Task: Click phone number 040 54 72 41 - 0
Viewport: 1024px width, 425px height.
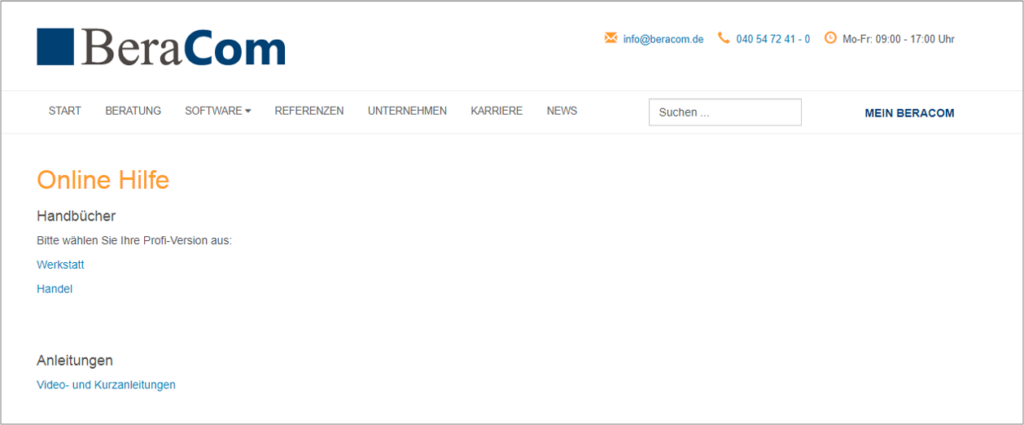Action: pyautogui.click(x=773, y=39)
